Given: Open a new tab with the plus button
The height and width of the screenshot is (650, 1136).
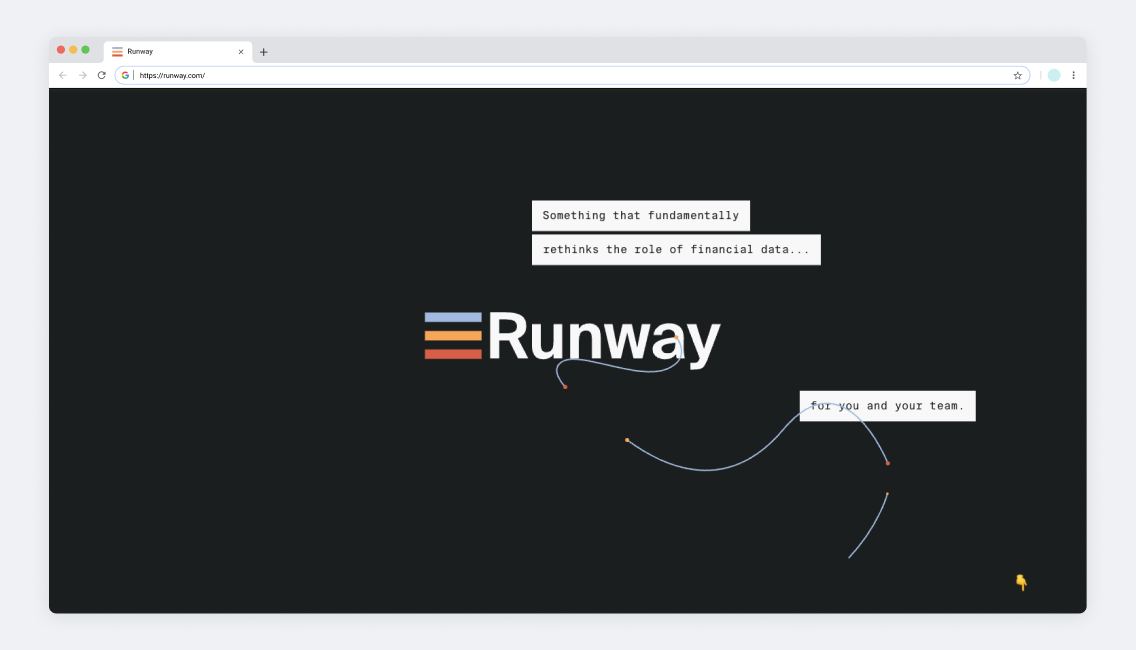Looking at the screenshot, I should coord(264,52).
